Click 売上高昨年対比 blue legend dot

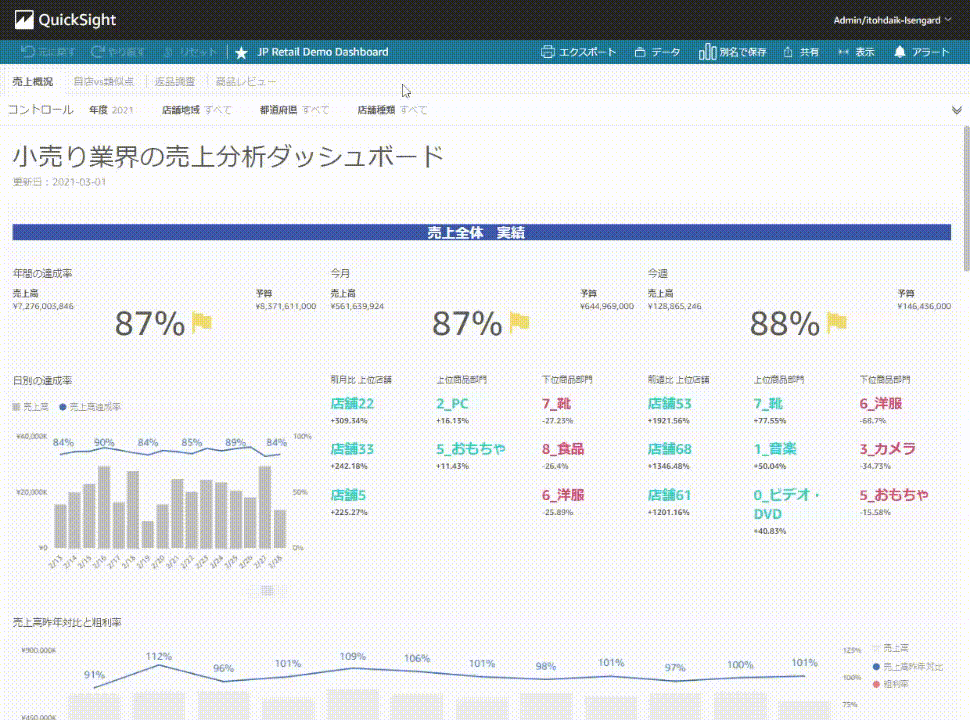876,667
